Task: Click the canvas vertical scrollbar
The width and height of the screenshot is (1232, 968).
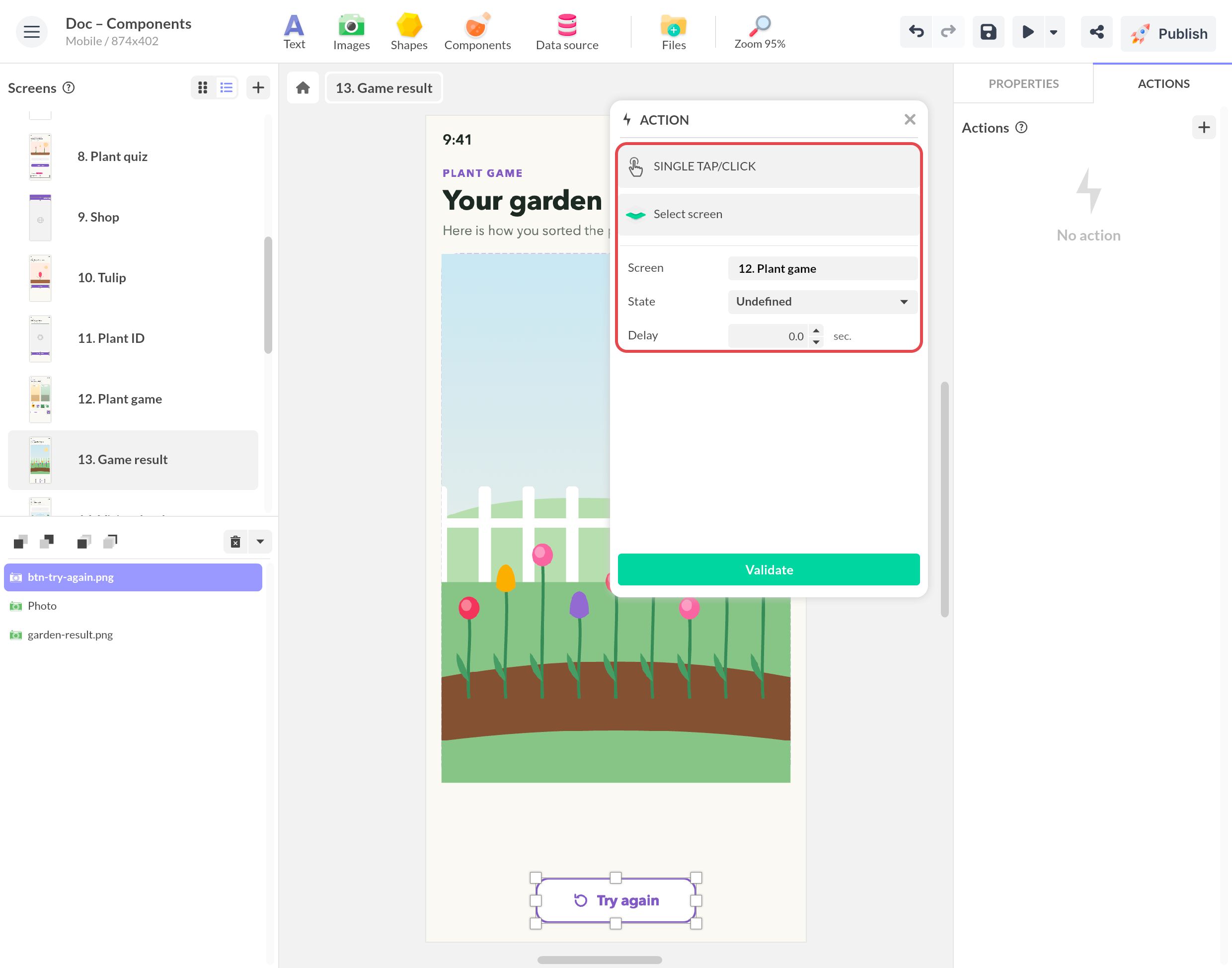Action: point(944,499)
